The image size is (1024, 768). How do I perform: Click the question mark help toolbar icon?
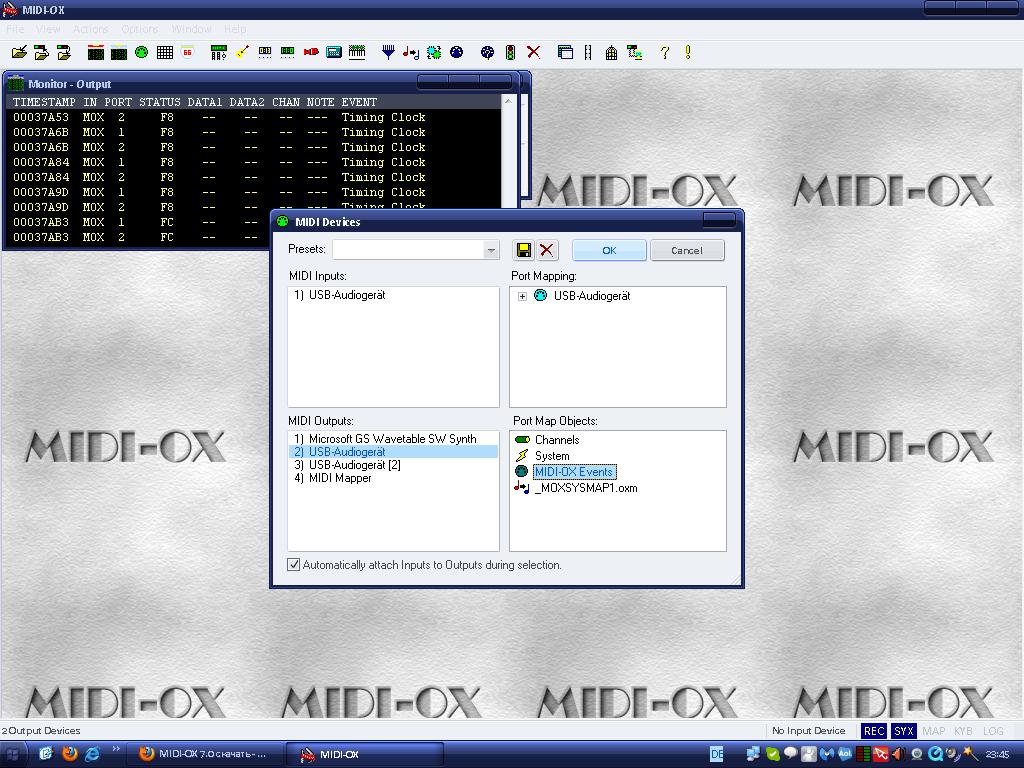[x=665, y=53]
